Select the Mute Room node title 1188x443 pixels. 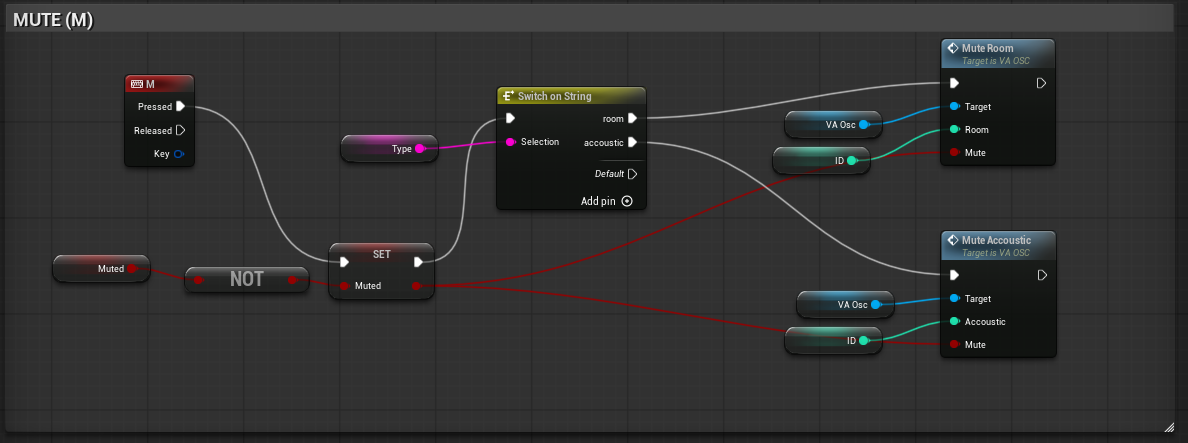tap(987, 48)
